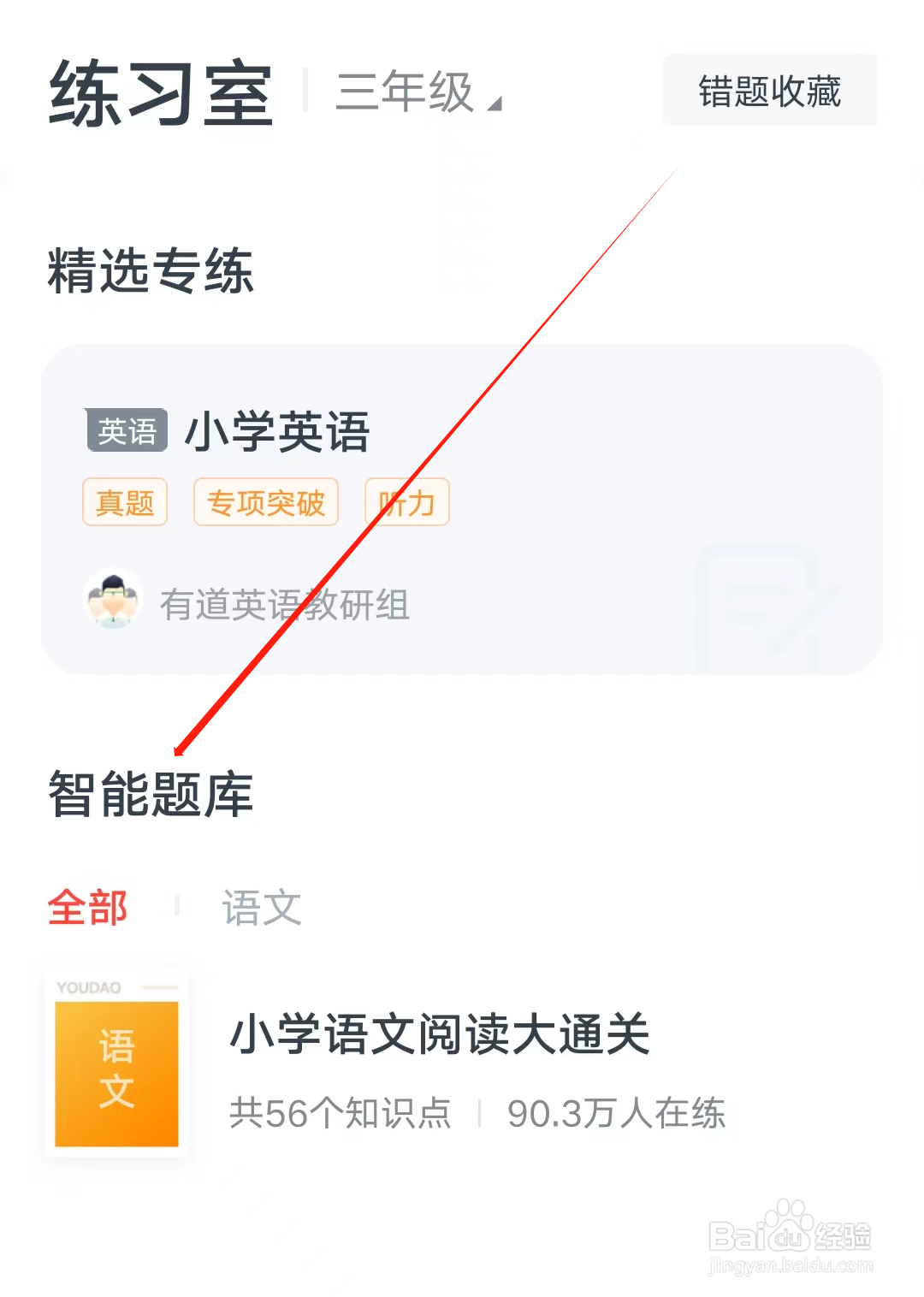Viewport: 924px width, 1297px height.
Task: Select the 全部 tab
Action: 87,907
